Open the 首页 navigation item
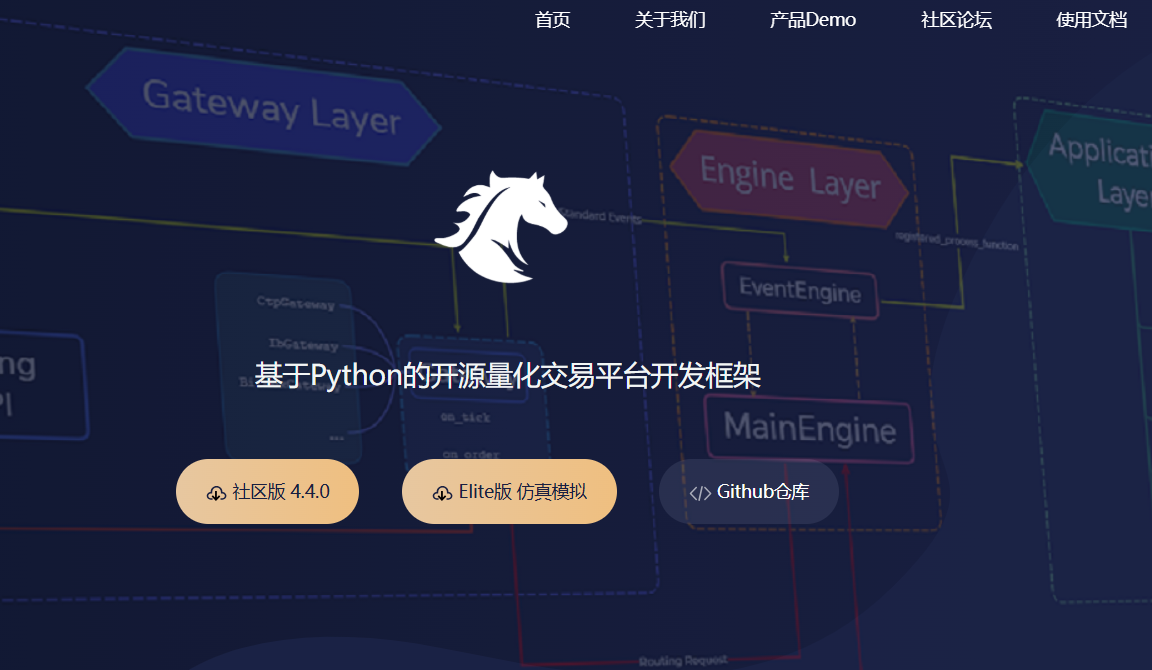Image resolution: width=1152 pixels, height=670 pixels. point(552,20)
